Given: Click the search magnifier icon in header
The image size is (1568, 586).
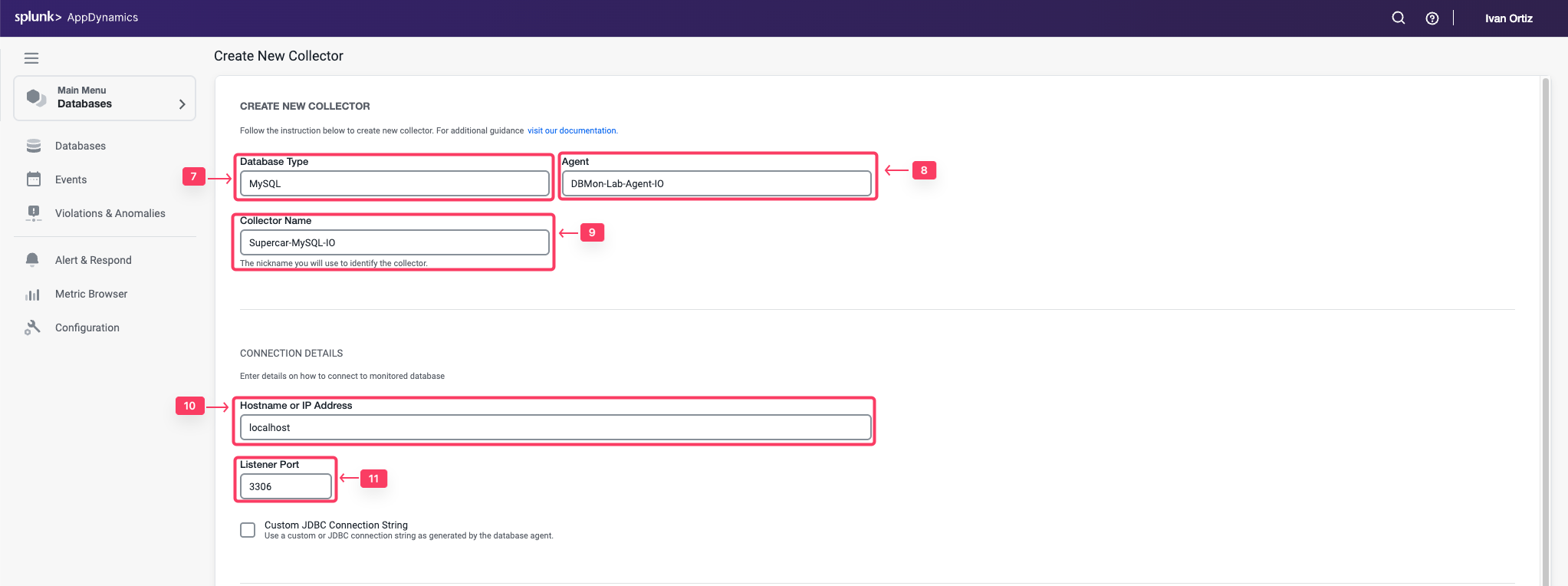Looking at the screenshot, I should click(x=1398, y=18).
